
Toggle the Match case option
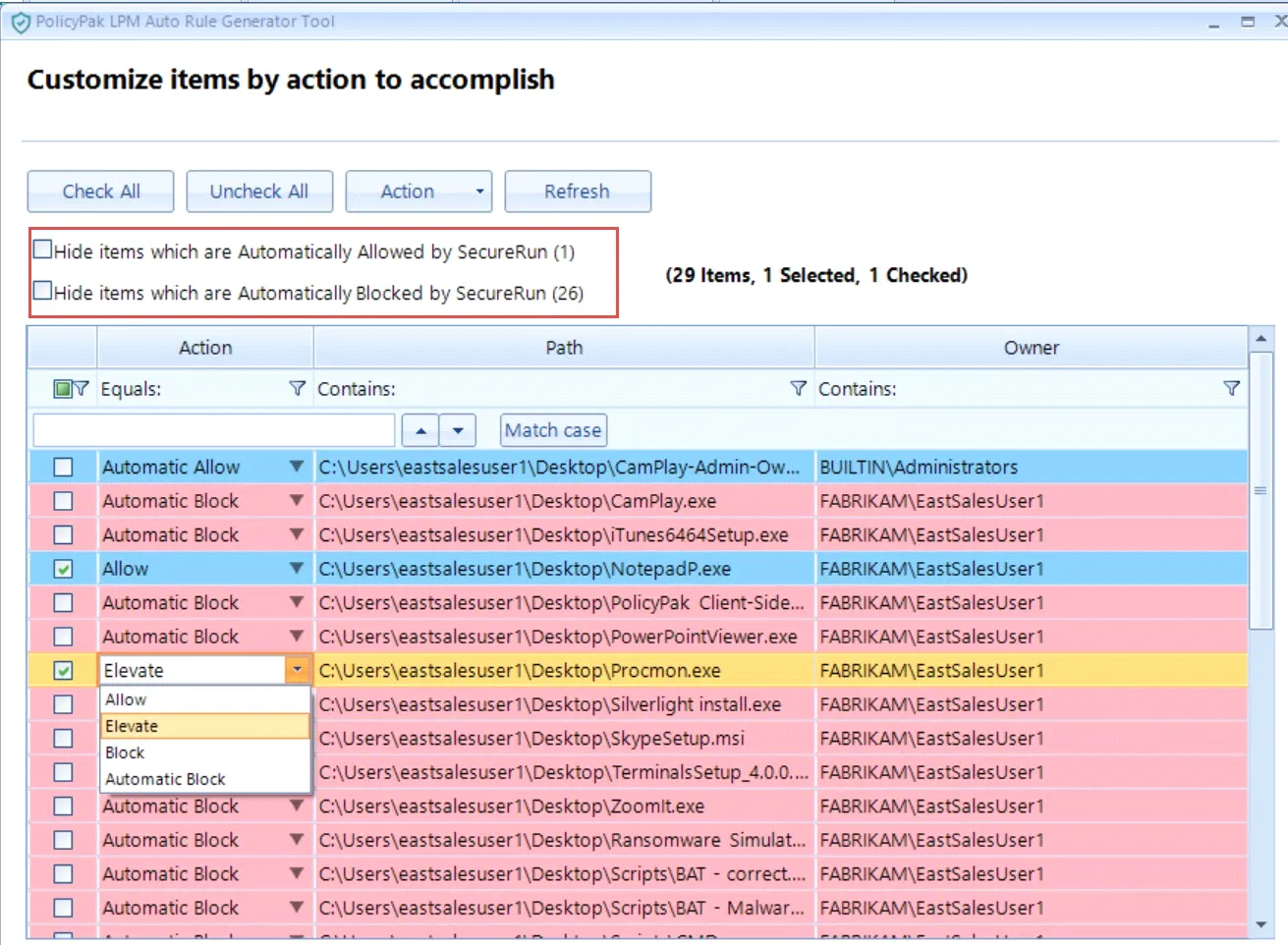(x=552, y=429)
